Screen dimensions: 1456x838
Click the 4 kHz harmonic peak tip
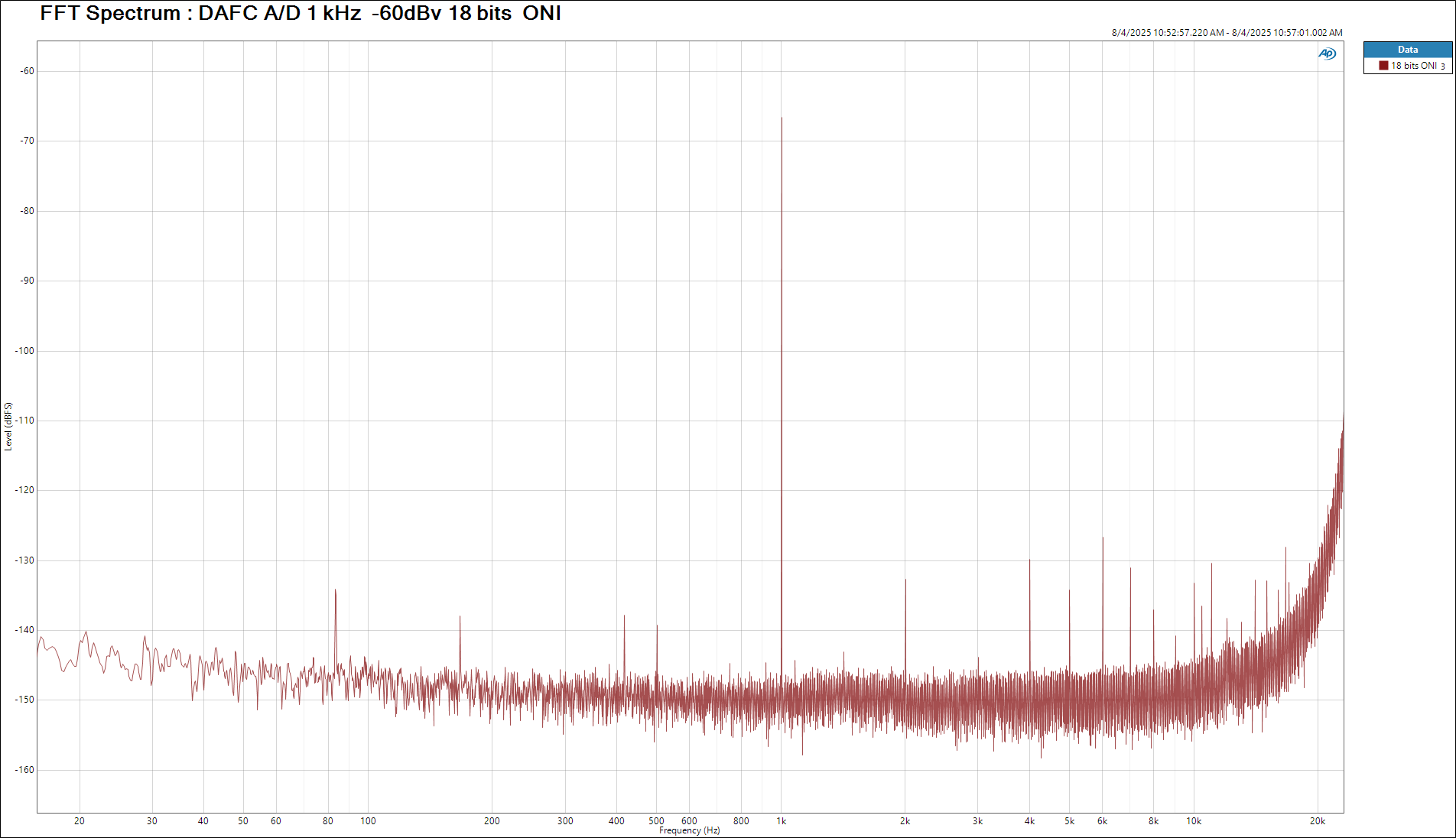(x=1029, y=560)
